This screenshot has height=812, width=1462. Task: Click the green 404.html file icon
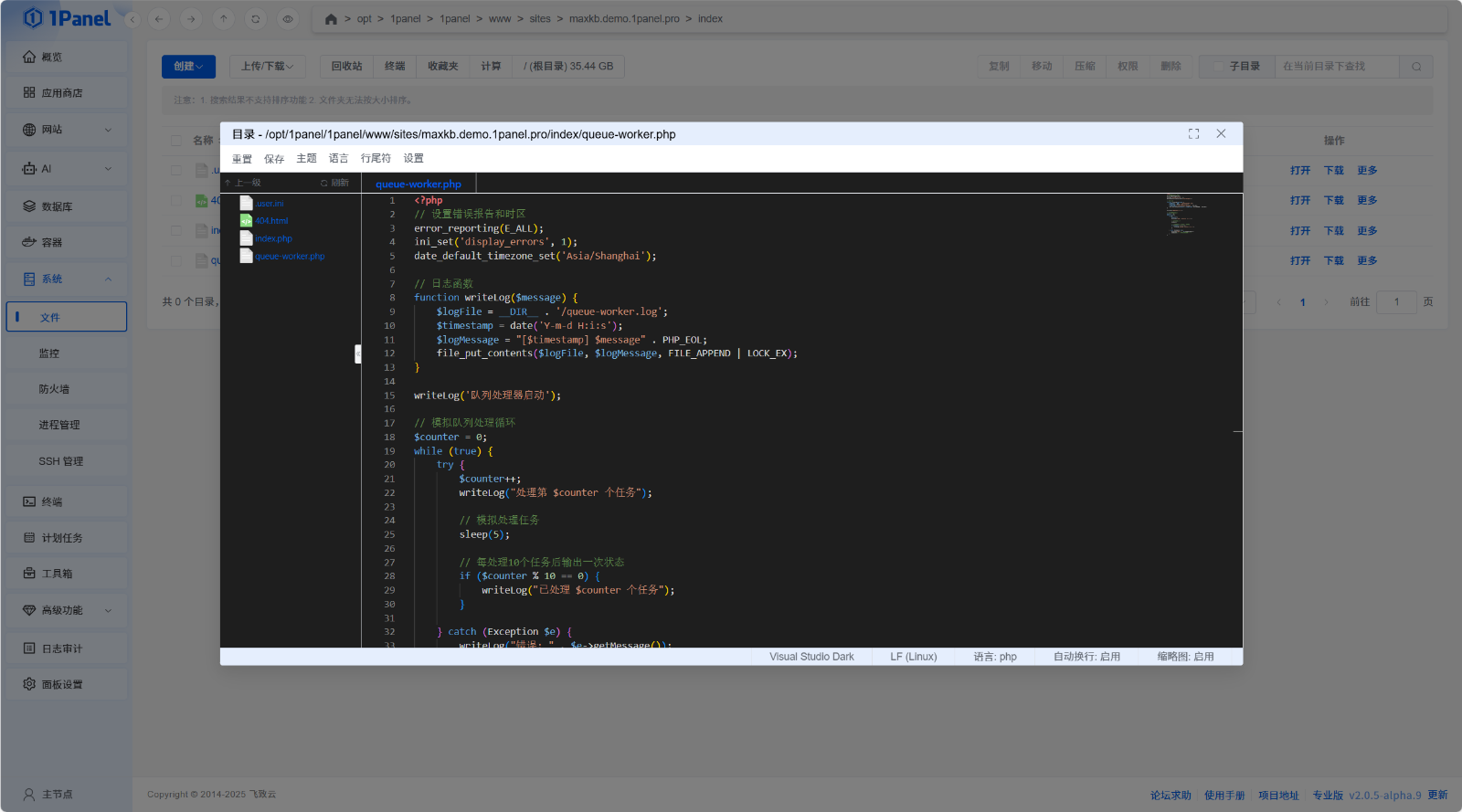tap(246, 220)
